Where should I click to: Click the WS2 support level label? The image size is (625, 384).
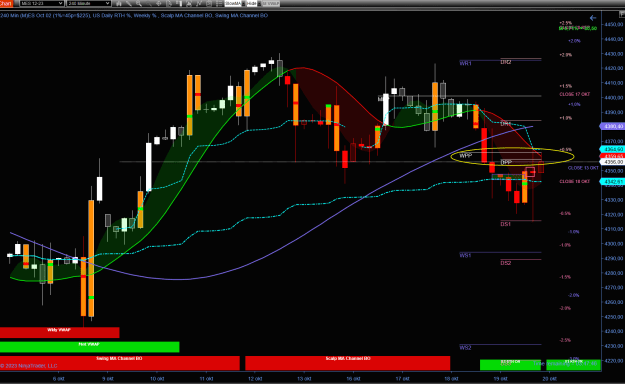pos(465,348)
